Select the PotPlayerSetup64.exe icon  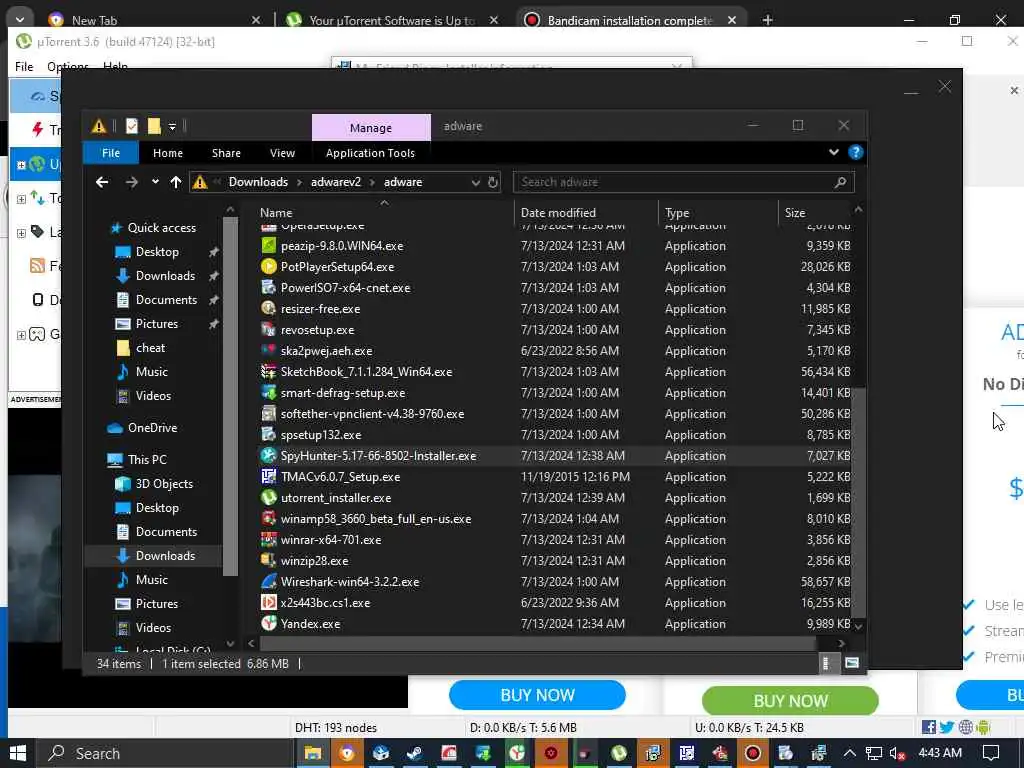pos(268,266)
